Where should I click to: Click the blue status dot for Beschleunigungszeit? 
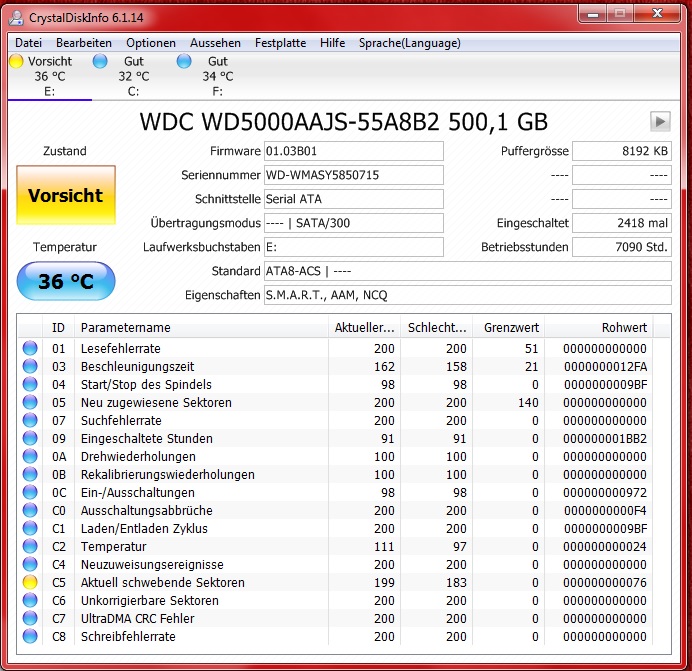pyautogui.click(x=30, y=366)
